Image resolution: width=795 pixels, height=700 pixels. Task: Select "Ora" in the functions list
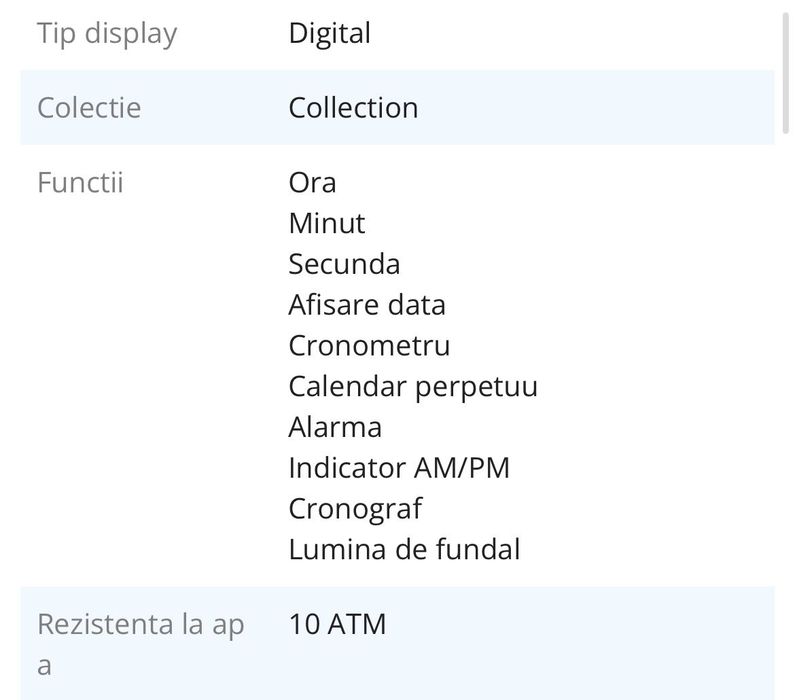[x=312, y=183]
